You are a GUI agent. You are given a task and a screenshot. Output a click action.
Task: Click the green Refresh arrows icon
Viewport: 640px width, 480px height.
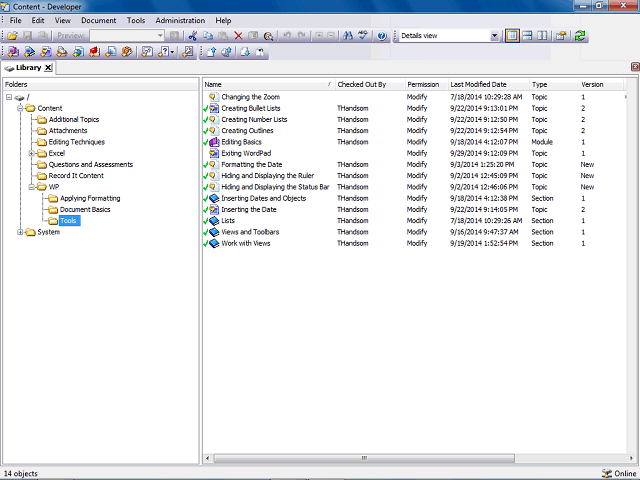tap(580, 36)
